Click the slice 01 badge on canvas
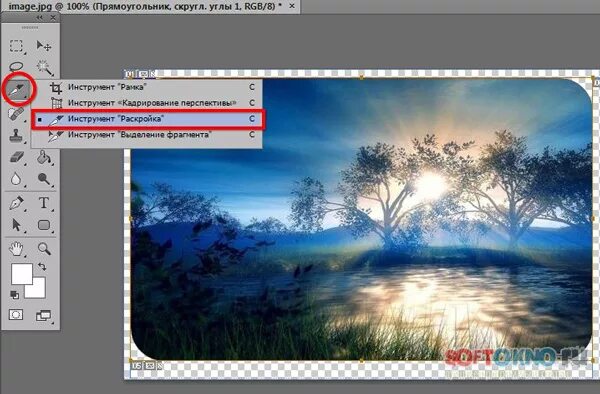 click(x=130, y=74)
